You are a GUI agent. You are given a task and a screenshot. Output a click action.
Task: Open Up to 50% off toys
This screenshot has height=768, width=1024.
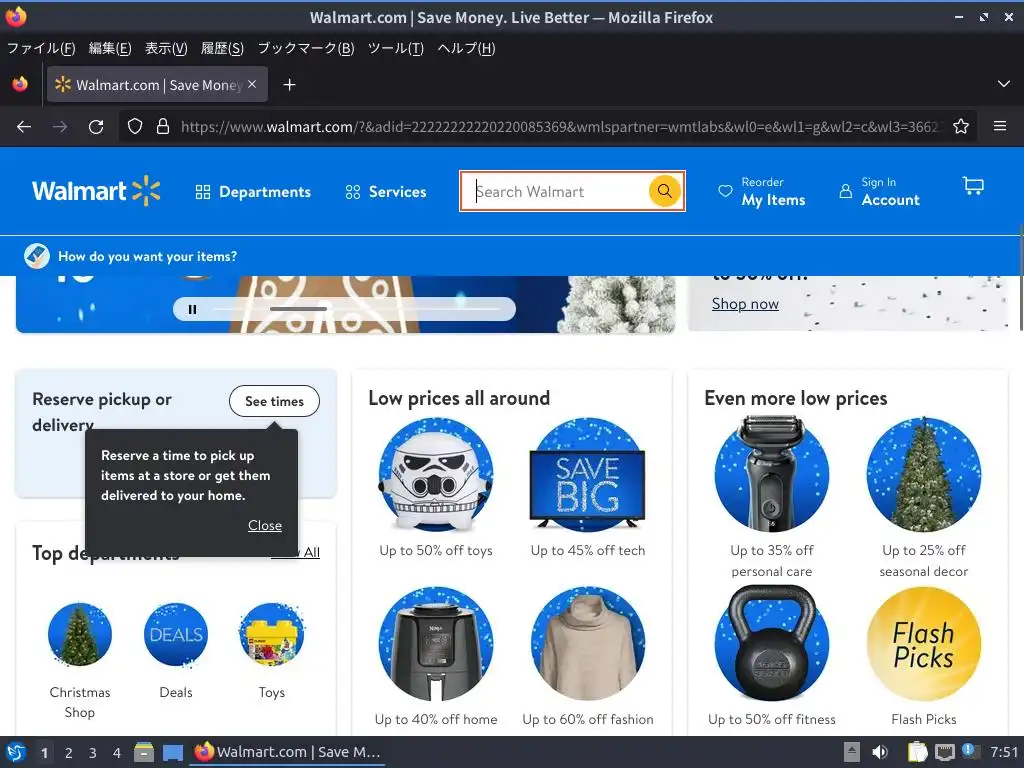coord(436,488)
